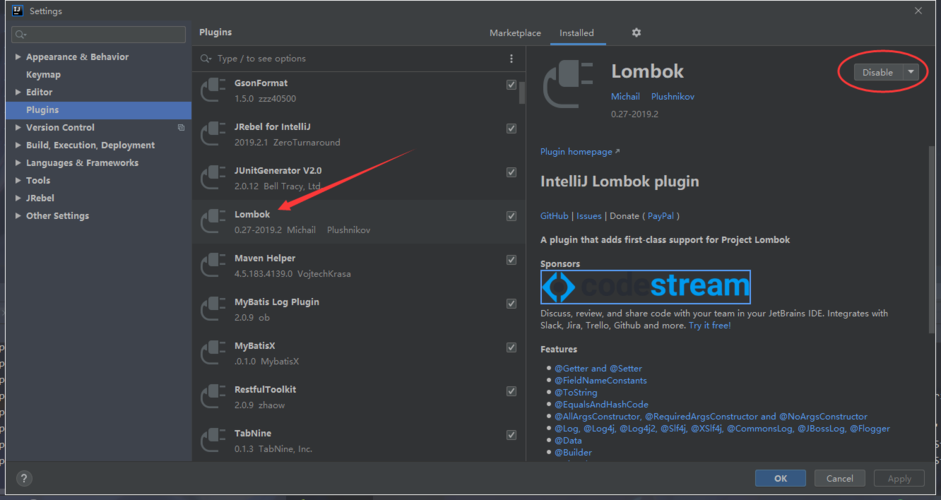Uncheck the Lombok plugin checkbox

511,216
